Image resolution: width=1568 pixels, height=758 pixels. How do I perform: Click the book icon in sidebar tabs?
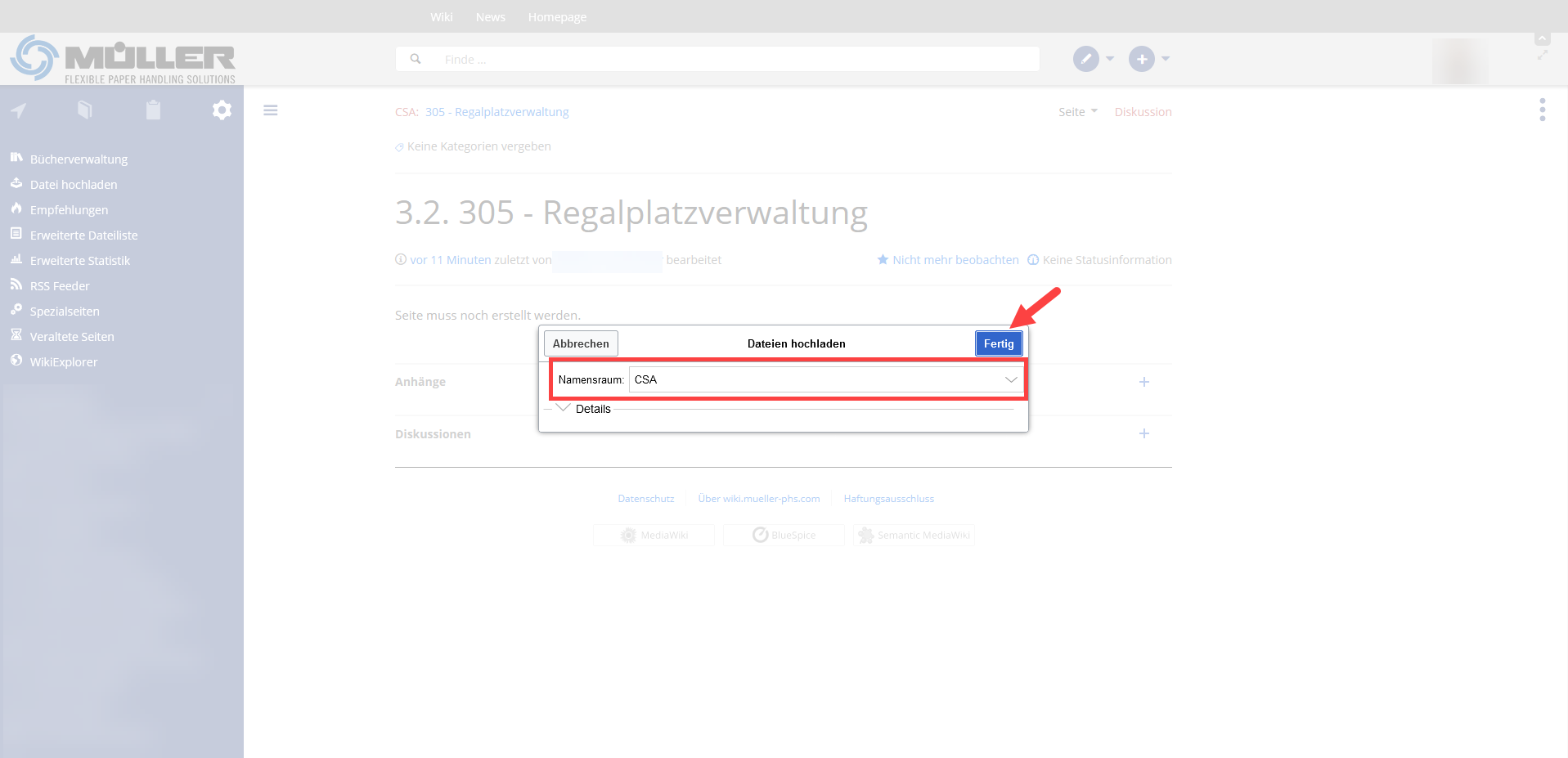[85, 110]
